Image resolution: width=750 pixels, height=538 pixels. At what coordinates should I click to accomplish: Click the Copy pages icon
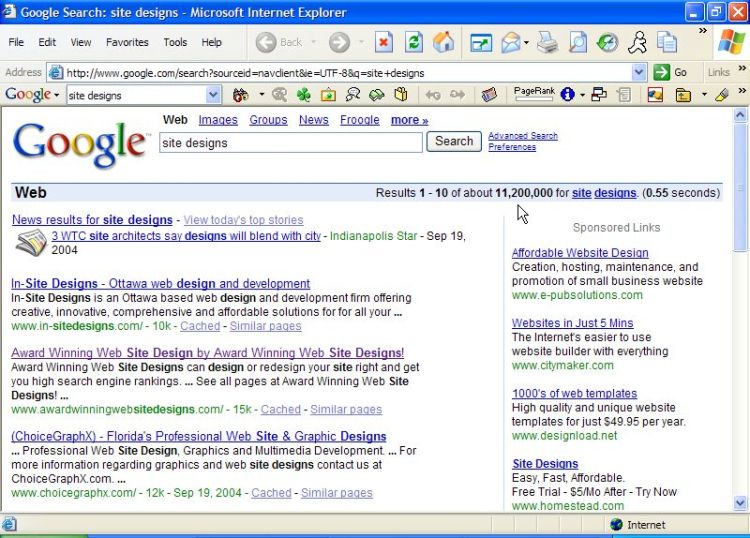667,43
